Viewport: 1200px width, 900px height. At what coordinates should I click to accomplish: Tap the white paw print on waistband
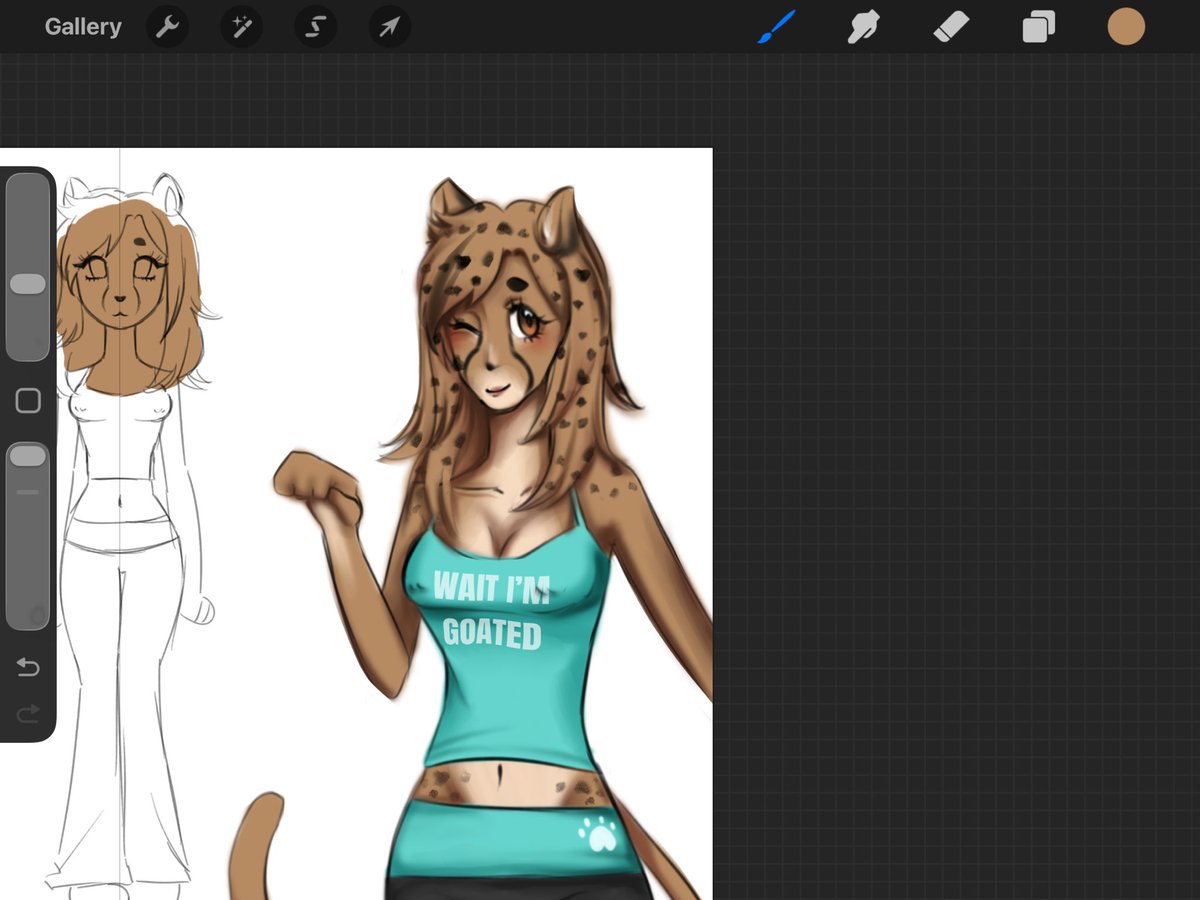pos(597,834)
